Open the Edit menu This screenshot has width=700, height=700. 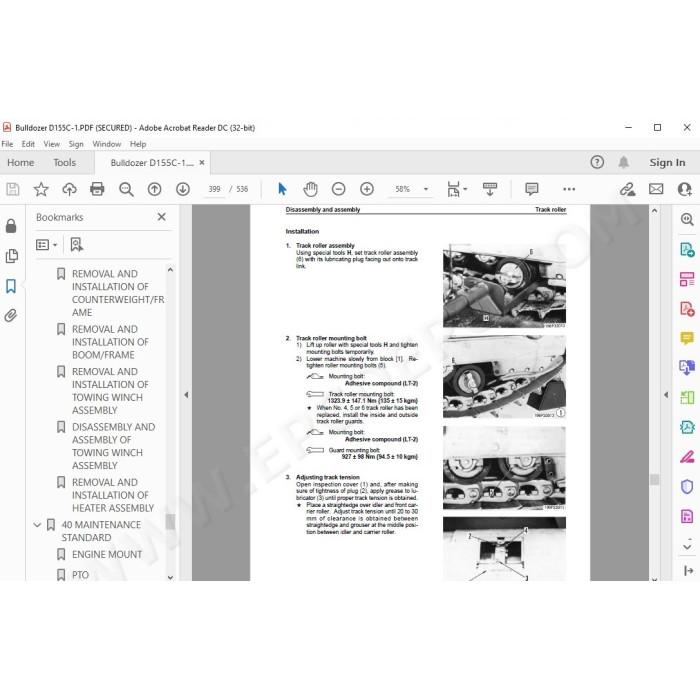pos(28,144)
